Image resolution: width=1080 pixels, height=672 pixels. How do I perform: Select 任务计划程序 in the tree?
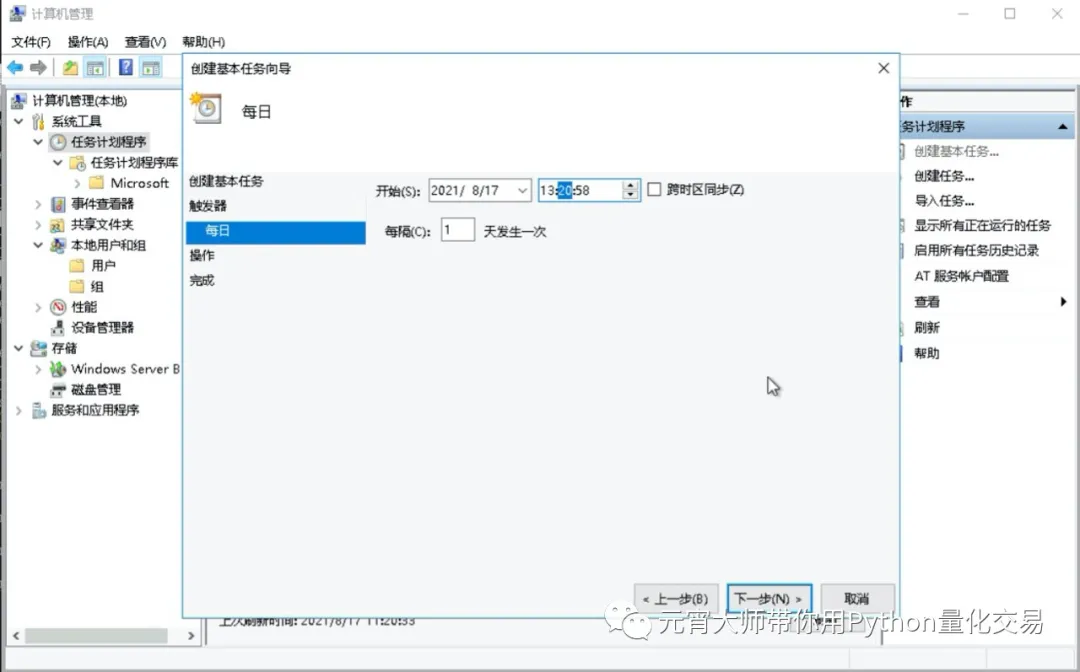(x=108, y=142)
